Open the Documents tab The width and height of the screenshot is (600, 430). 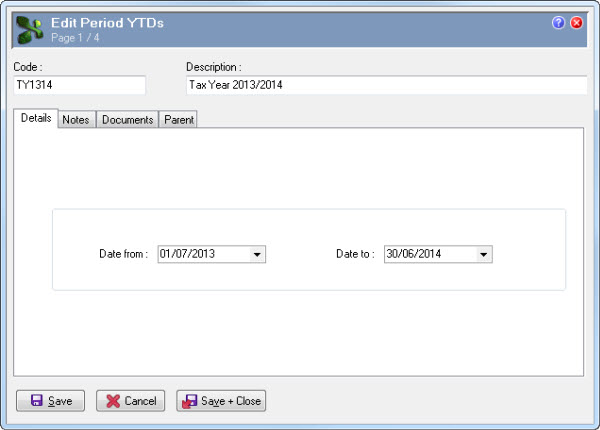point(127,120)
